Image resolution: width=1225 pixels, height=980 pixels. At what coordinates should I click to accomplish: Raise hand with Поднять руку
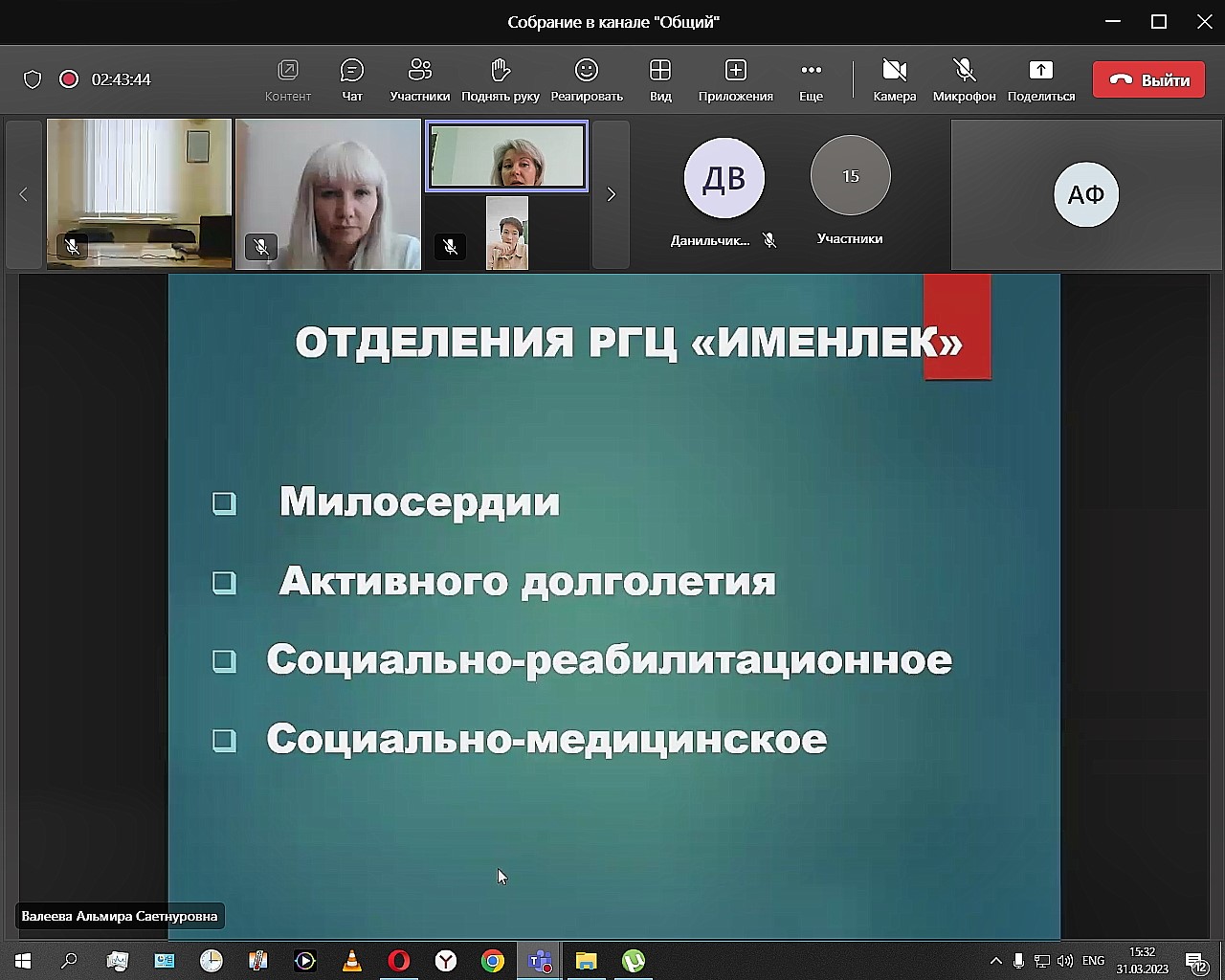pyautogui.click(x=500, y=80)
